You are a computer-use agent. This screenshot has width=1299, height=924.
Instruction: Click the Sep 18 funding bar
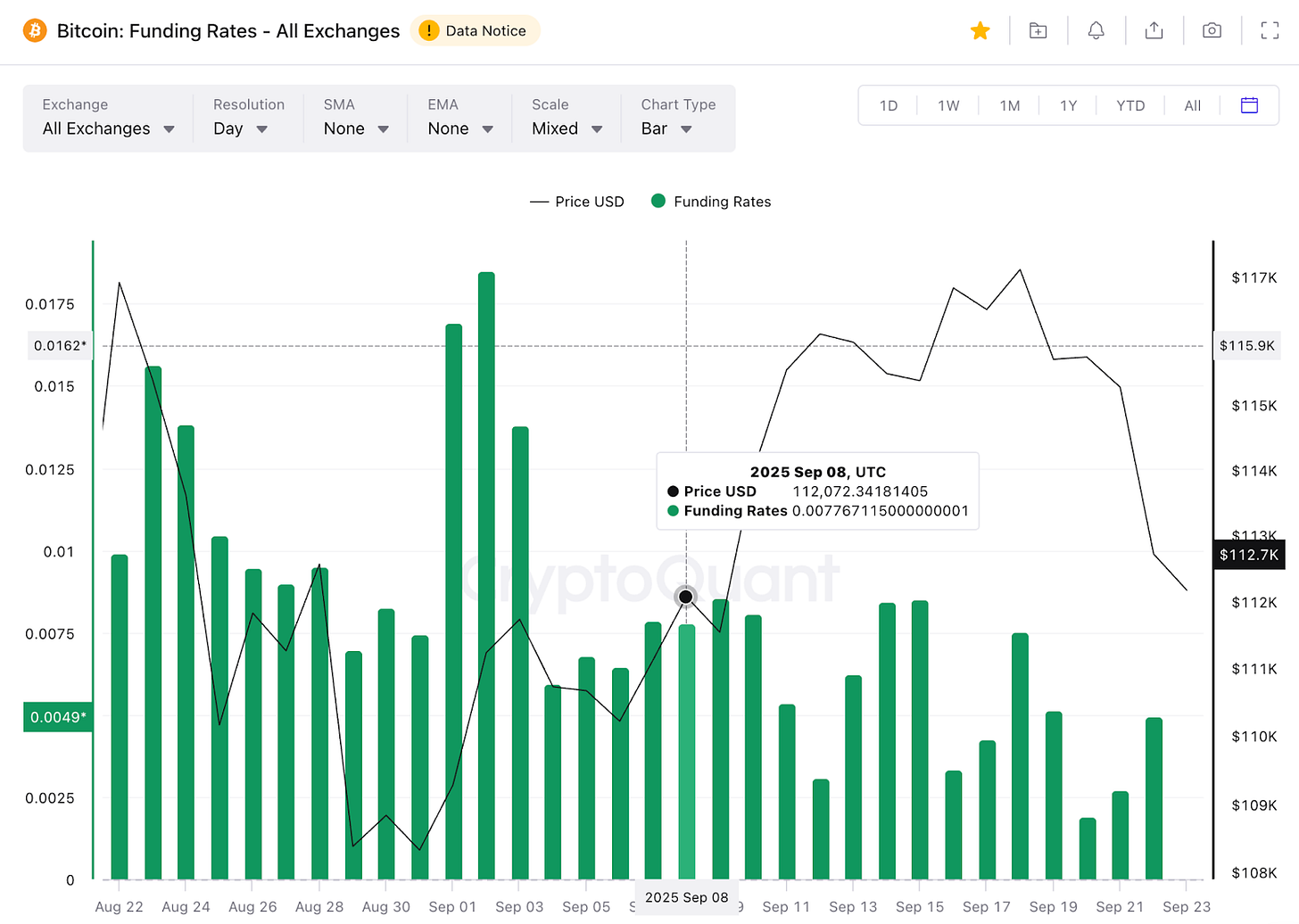coord(1020,756)
